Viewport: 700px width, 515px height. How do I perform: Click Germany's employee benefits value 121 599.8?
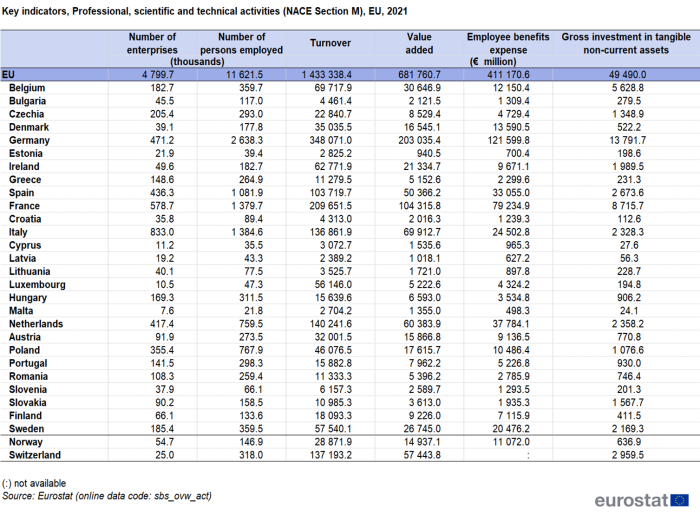click(x=508, y=140)
